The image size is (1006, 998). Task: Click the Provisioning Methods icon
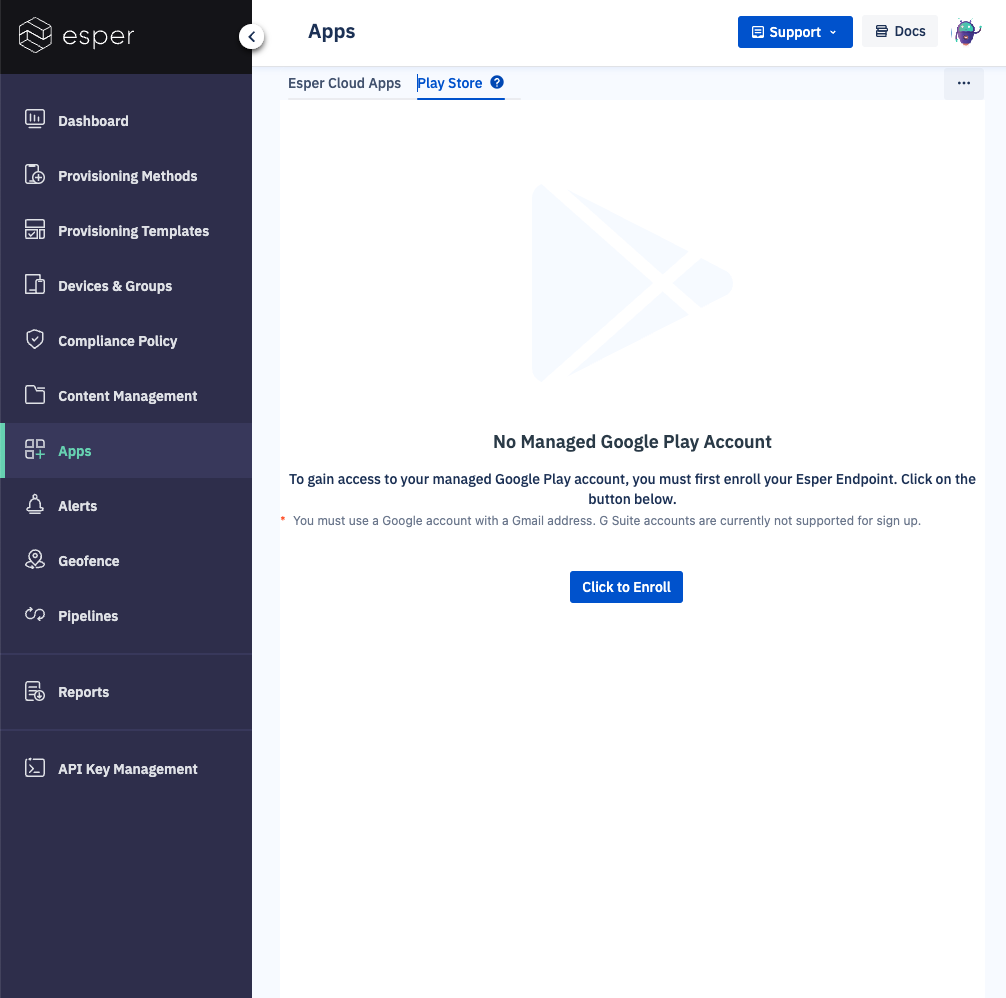point(35,174)
